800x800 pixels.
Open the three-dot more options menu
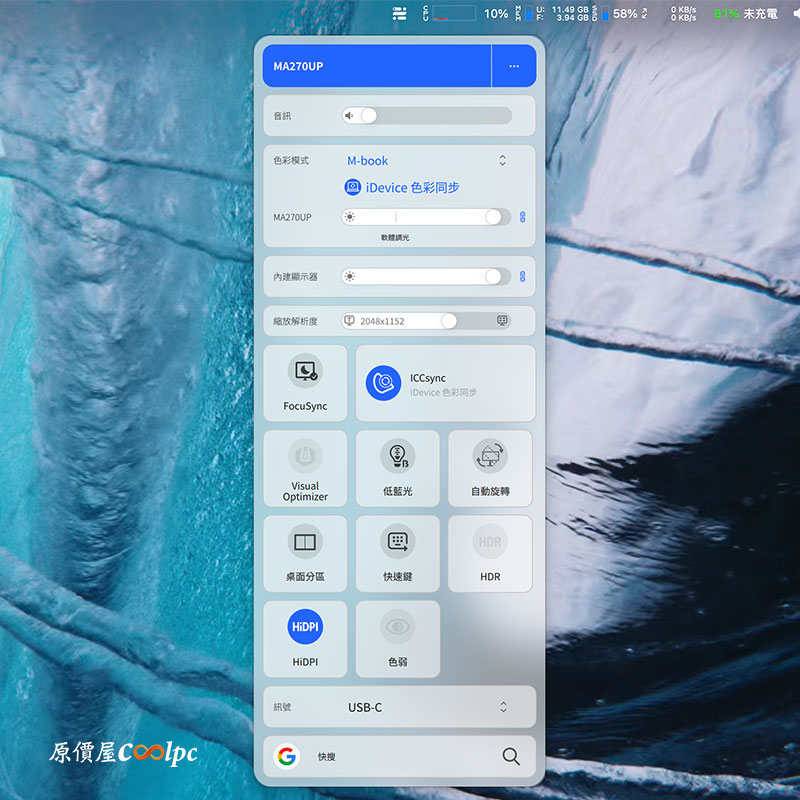[x=514, y=66]
